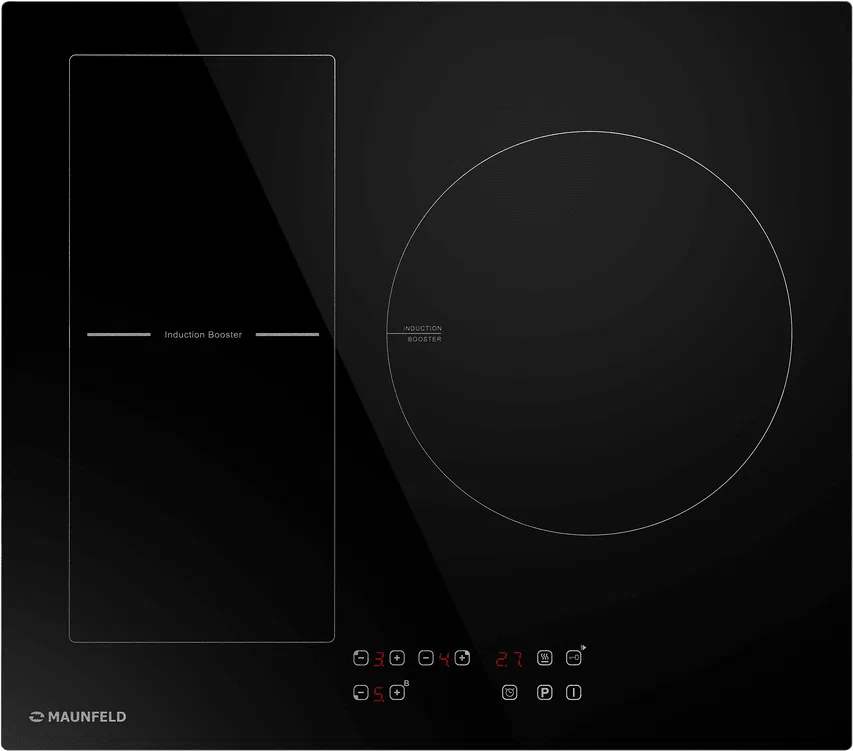Tap the key lock control icon
Viewport: 853px width, 751px height.
pyautogui.click(x=573, y=658)
